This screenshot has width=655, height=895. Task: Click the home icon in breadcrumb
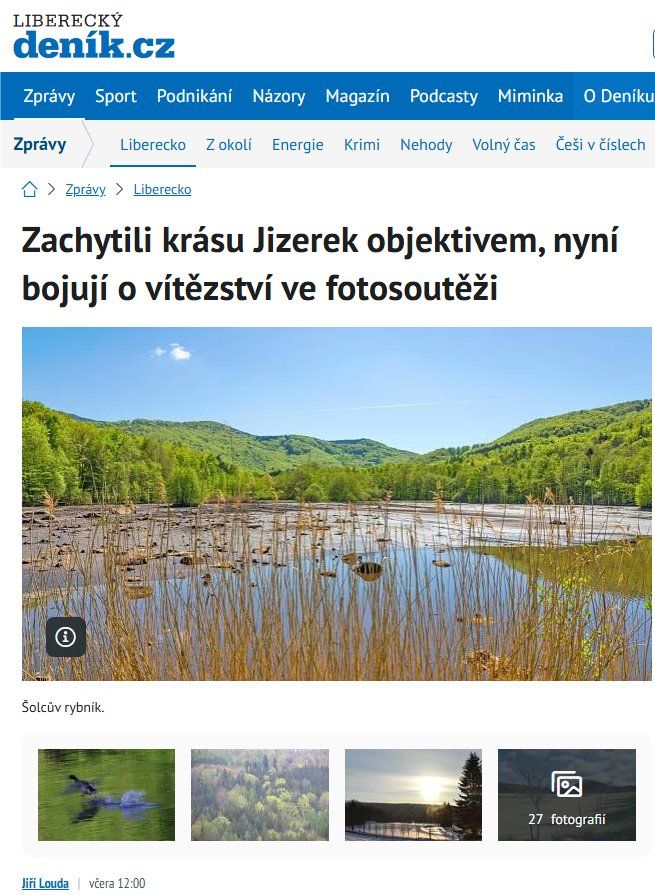30,189
